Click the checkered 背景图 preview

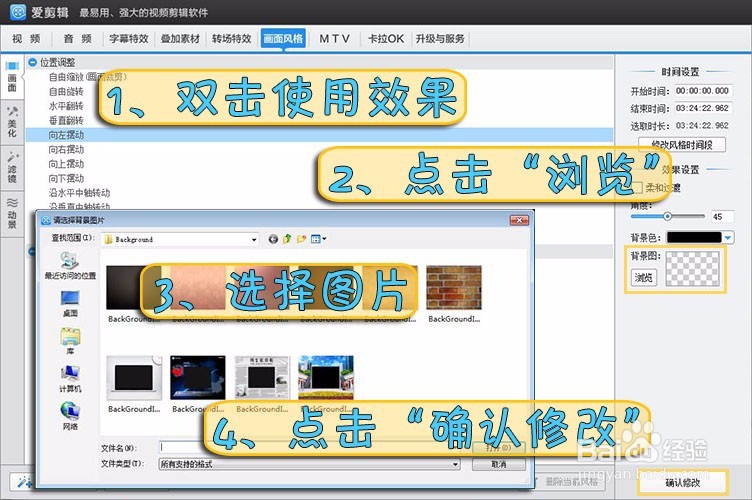[x=693, y=269]
